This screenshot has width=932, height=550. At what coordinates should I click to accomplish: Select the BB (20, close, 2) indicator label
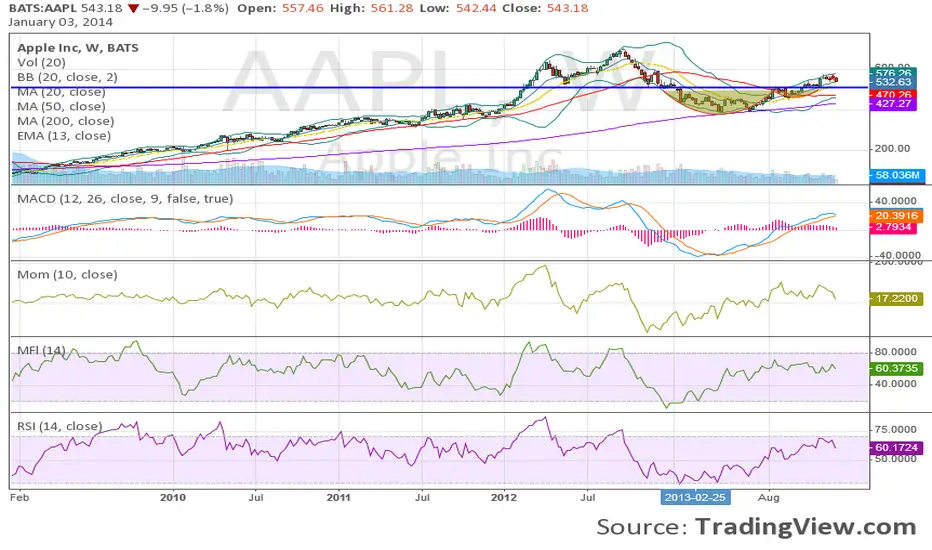click(67, 77)
